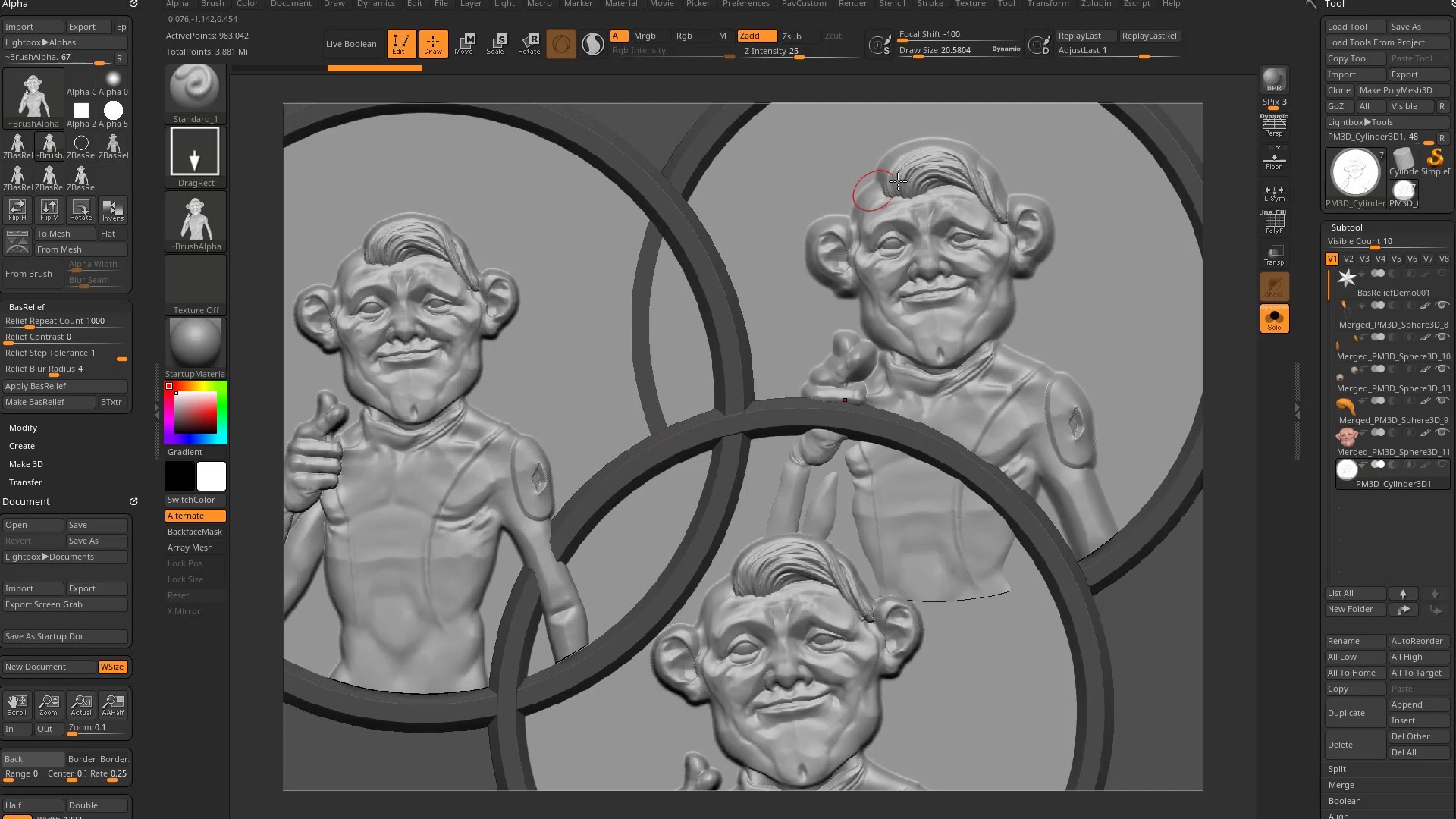
Task: Expand the Transfer section
Action: [x=26, y=482]
